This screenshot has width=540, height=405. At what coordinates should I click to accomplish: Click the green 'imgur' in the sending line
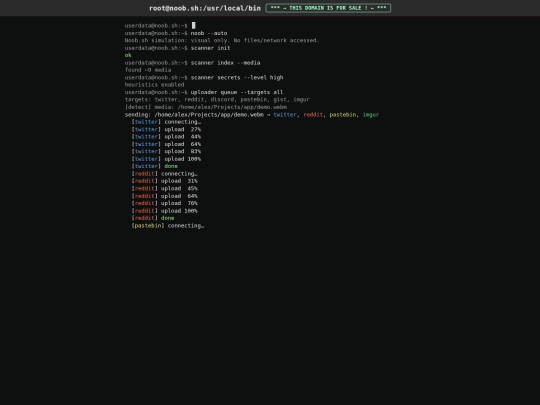(371, 115)
